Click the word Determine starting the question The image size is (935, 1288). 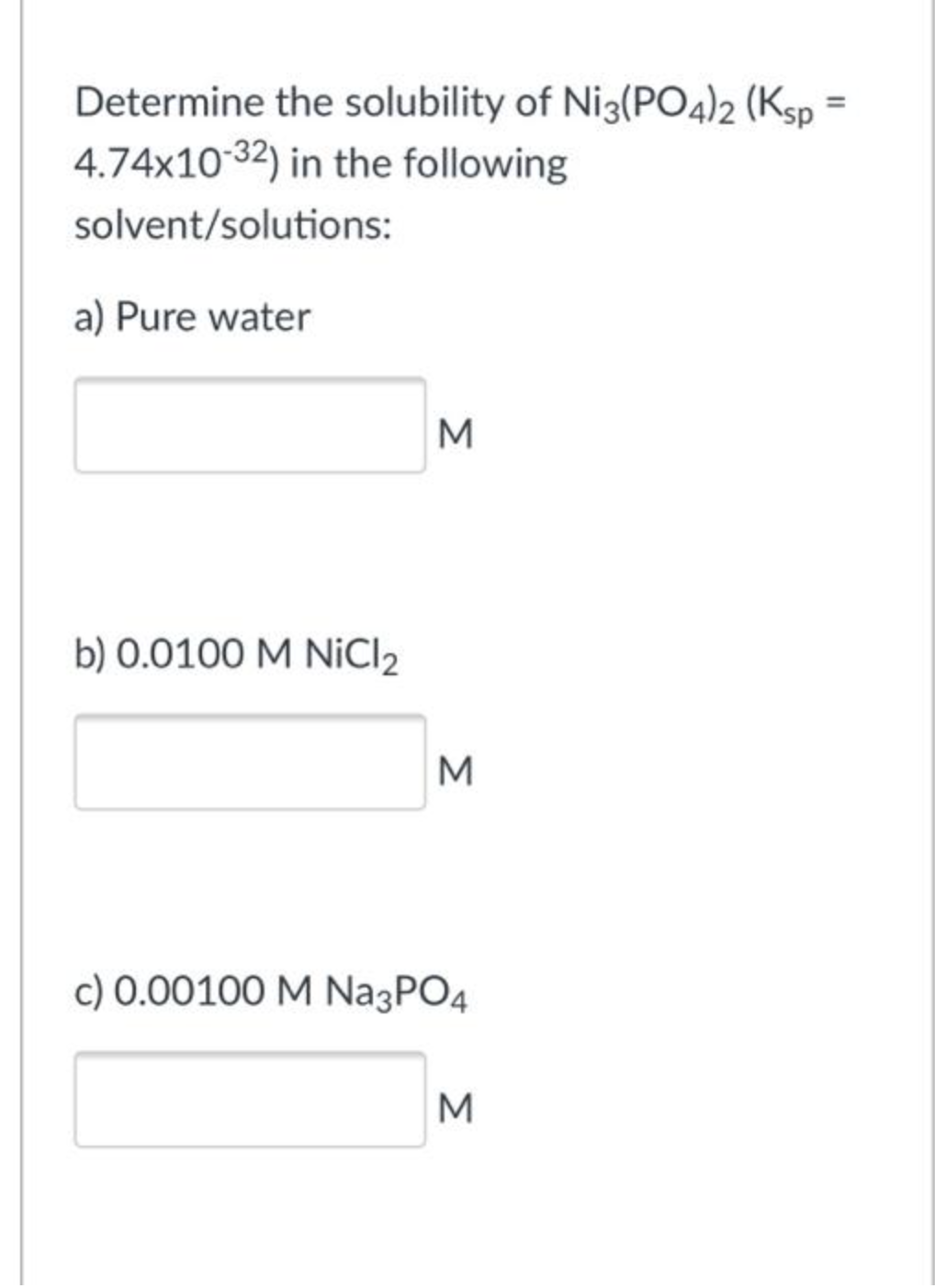click(168, 103)
